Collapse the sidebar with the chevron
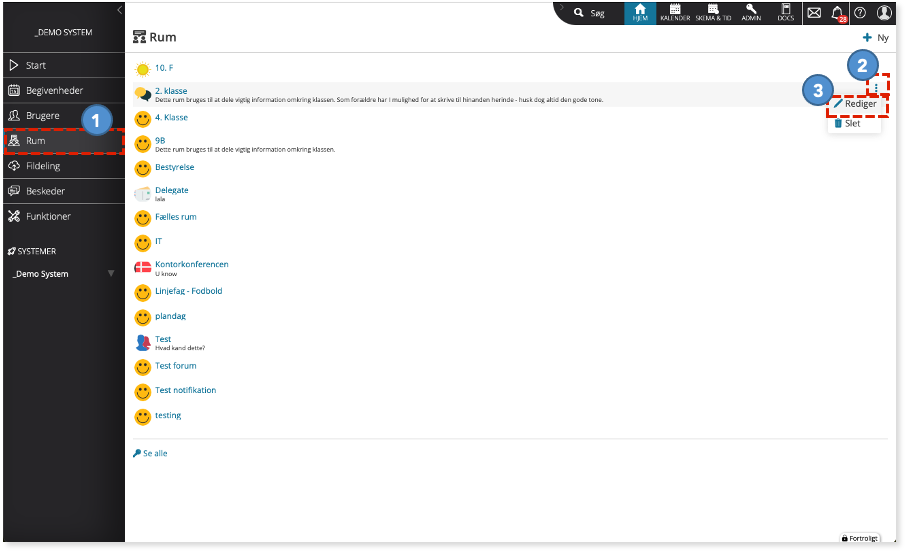This screenshot has width=907, height=554. [120, 10]
